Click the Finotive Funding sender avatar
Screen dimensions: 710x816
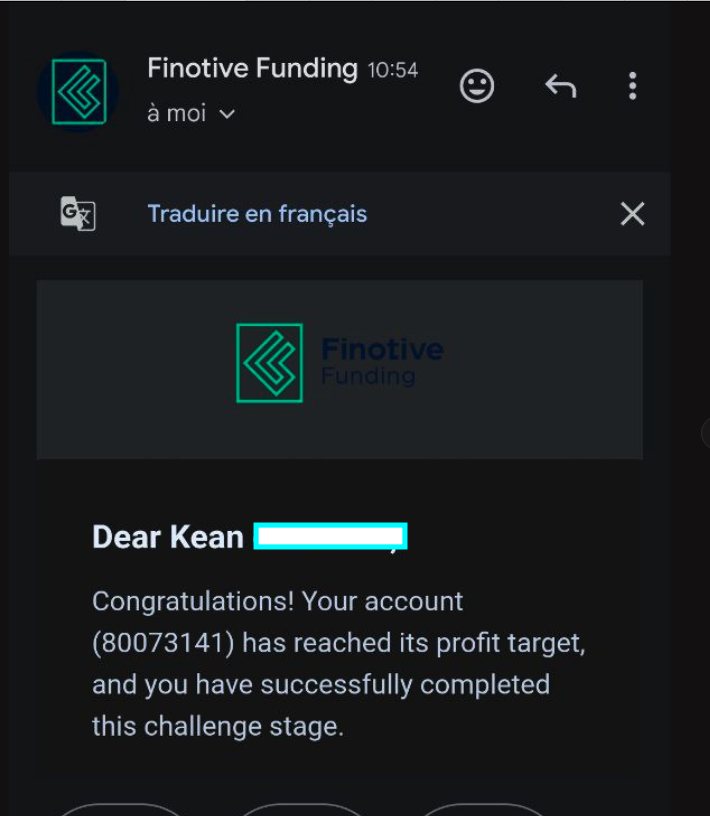click(x=78, y=91)
